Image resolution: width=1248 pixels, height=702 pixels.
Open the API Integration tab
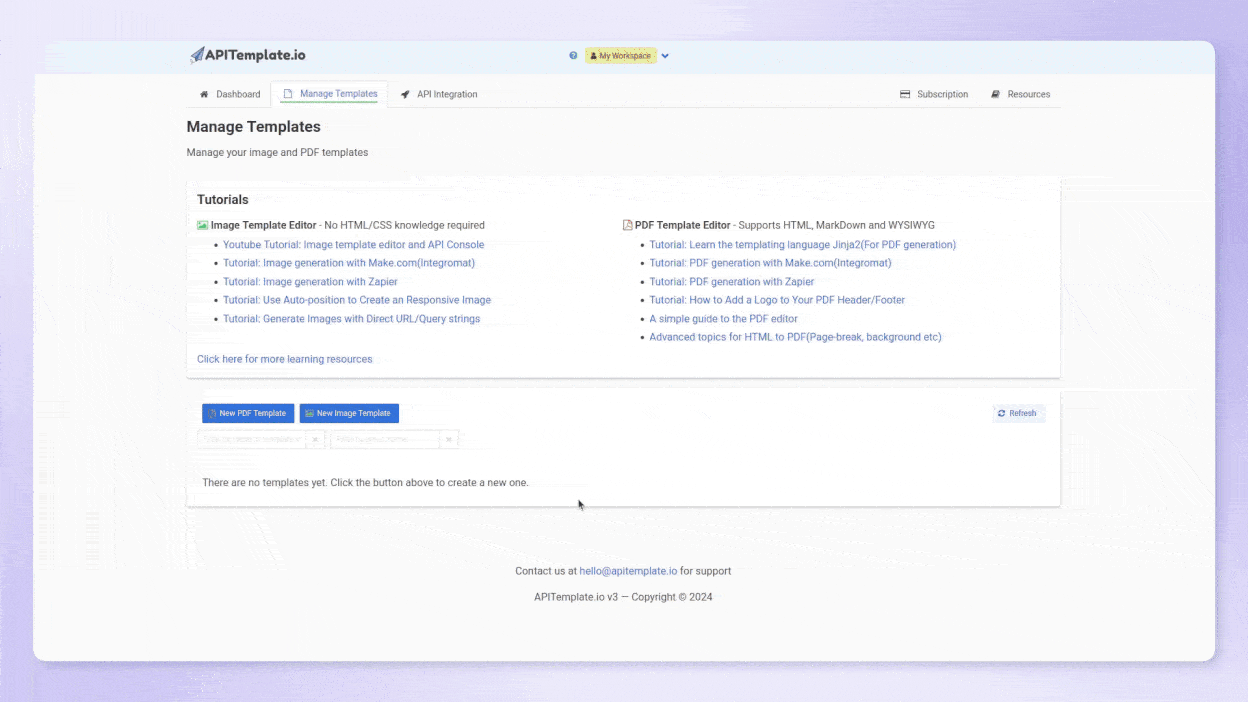coord(439,94)
